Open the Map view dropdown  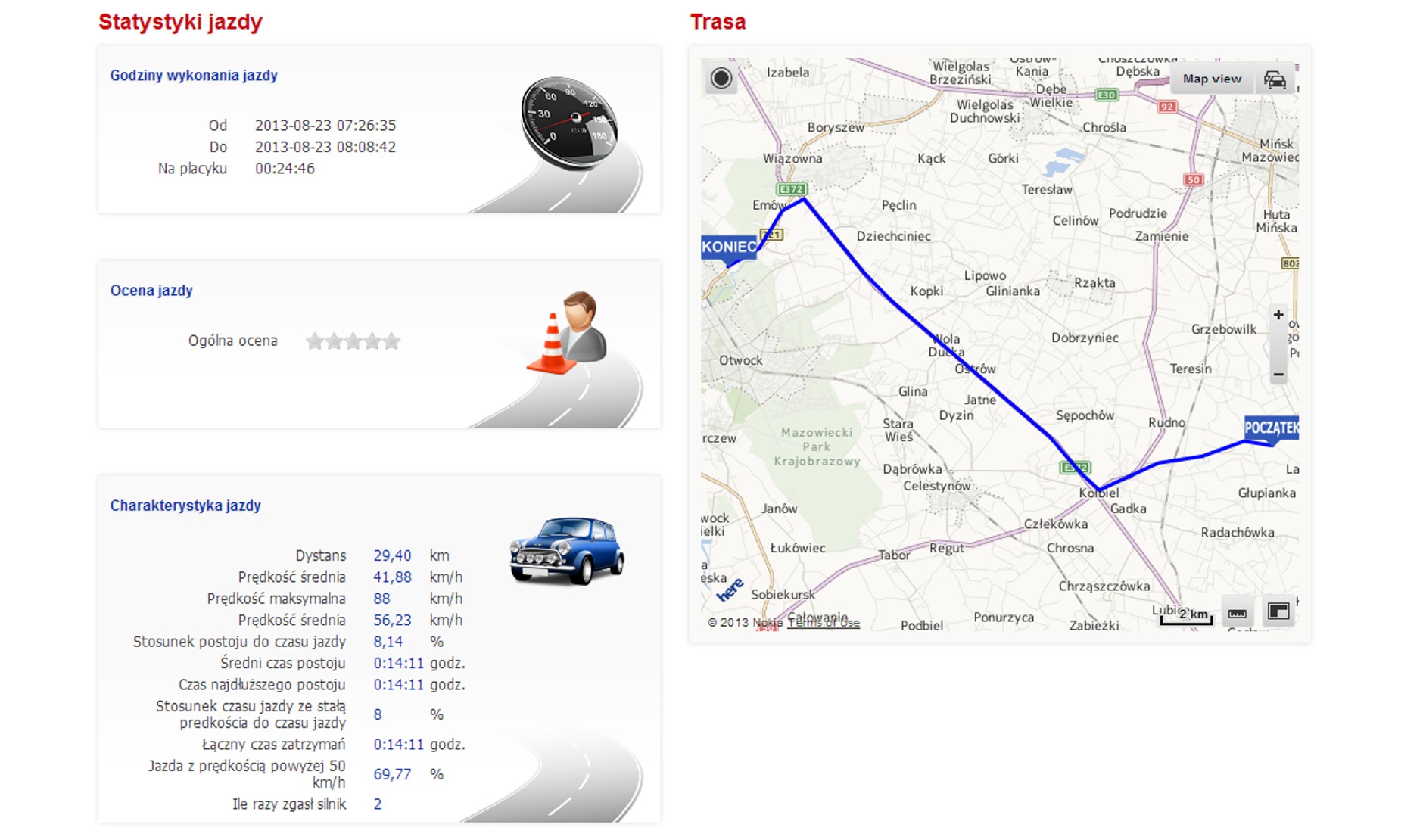(1212, 79)
